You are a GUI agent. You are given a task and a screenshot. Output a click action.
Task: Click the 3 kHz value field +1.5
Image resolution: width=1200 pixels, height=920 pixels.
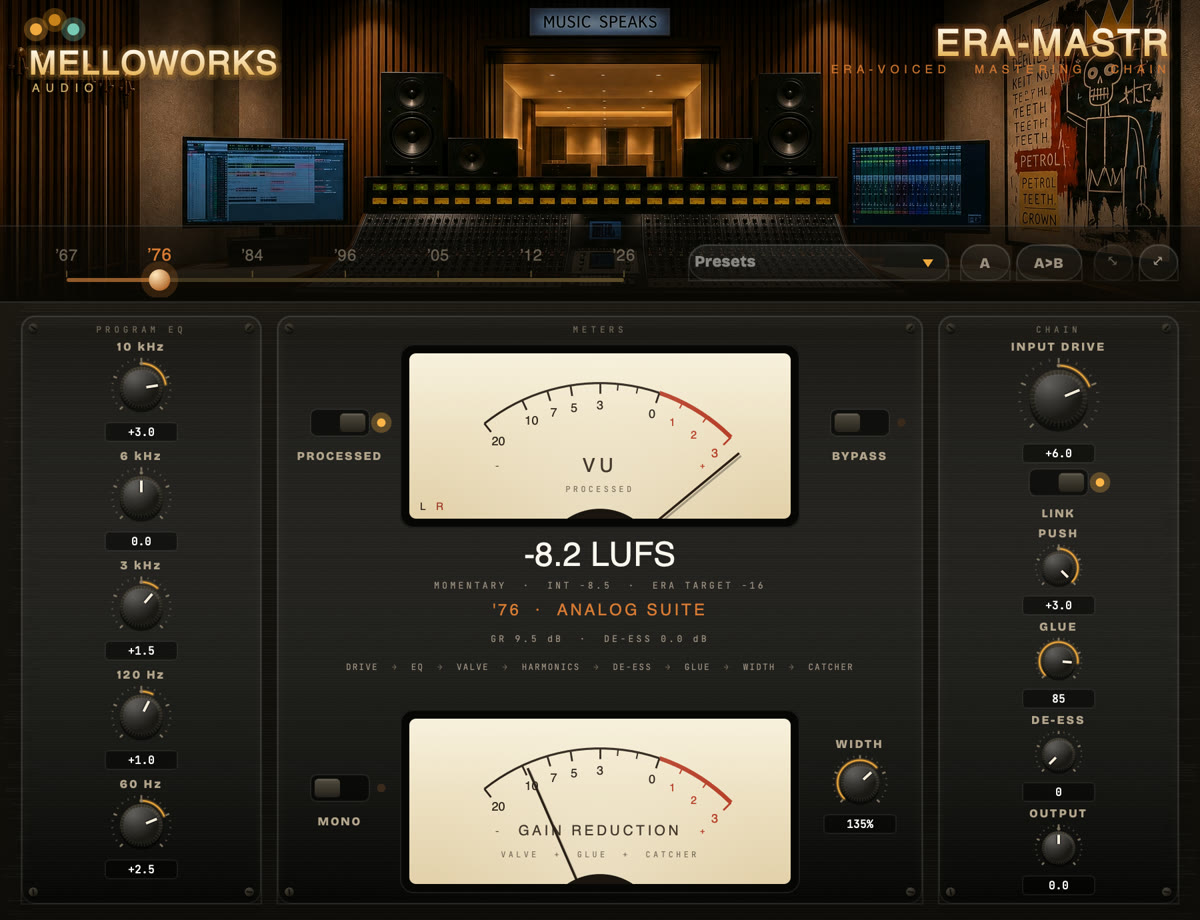pos(141,650)
